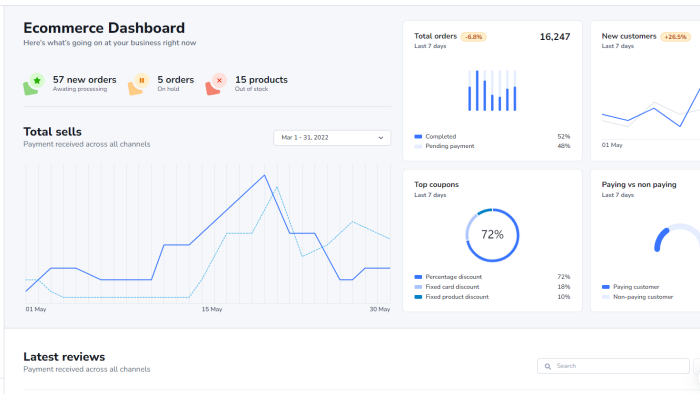Viewport: 700px width, 394px height.
Task: Click the Latest reviews heading
Action: pos(64,357)
